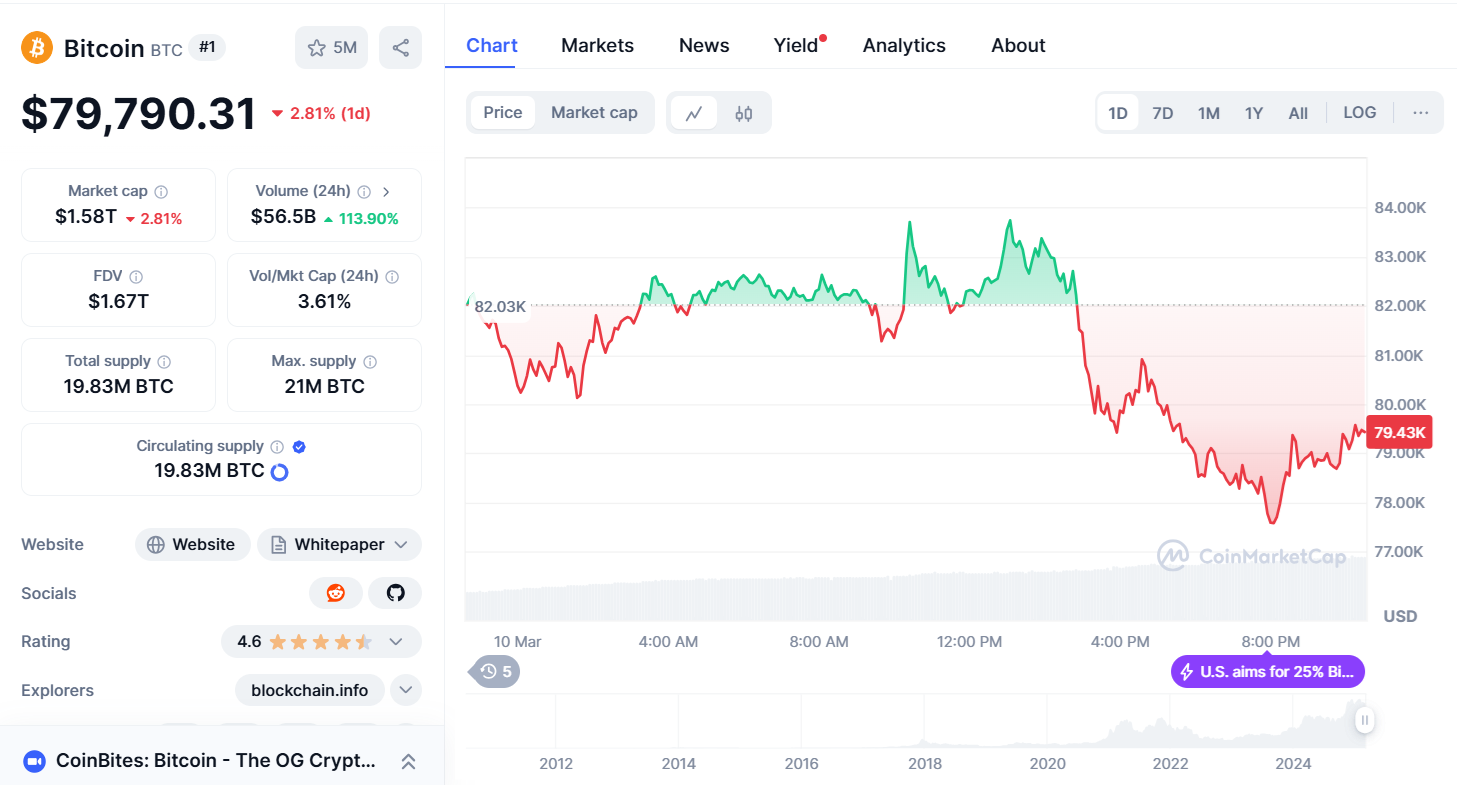This screenshot has width=1457, height=785.
Task: Click the 21M BTC max supply value
Action: [324, 387]
